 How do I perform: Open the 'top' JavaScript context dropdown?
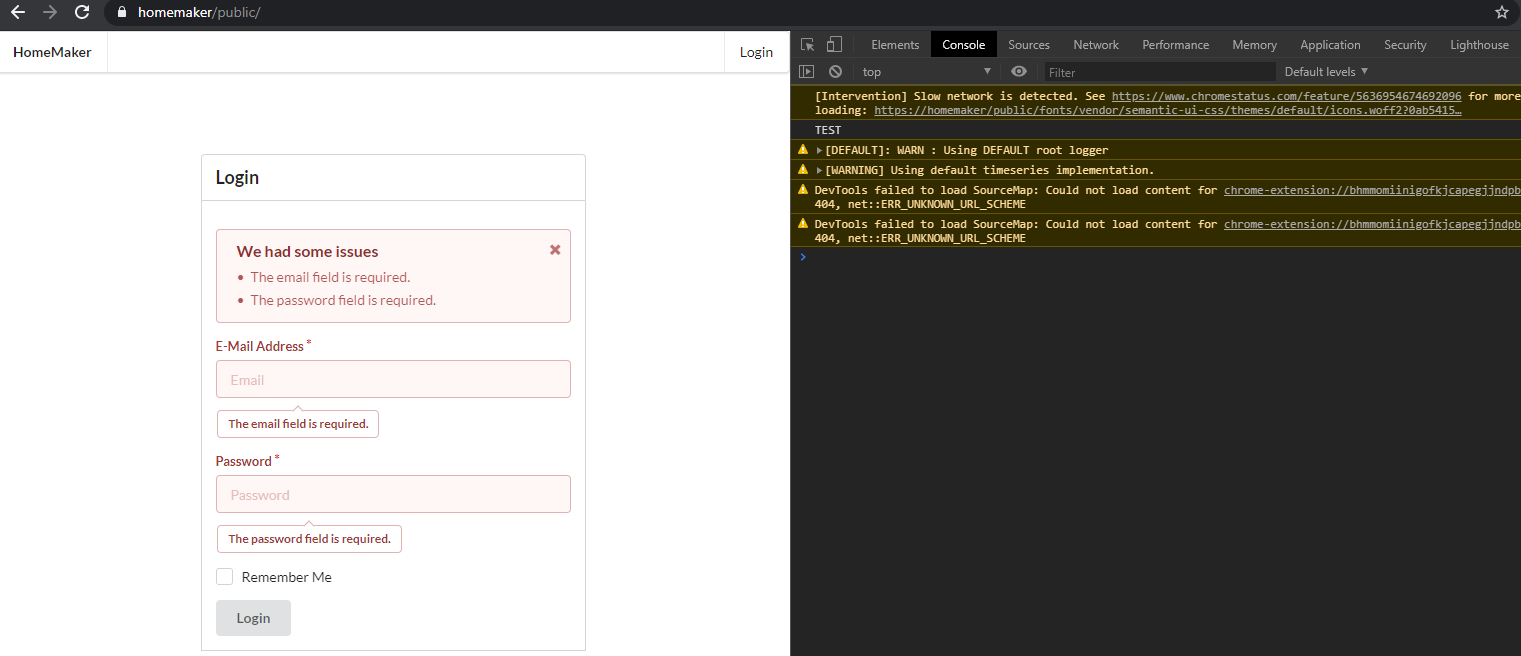(926, 71)
